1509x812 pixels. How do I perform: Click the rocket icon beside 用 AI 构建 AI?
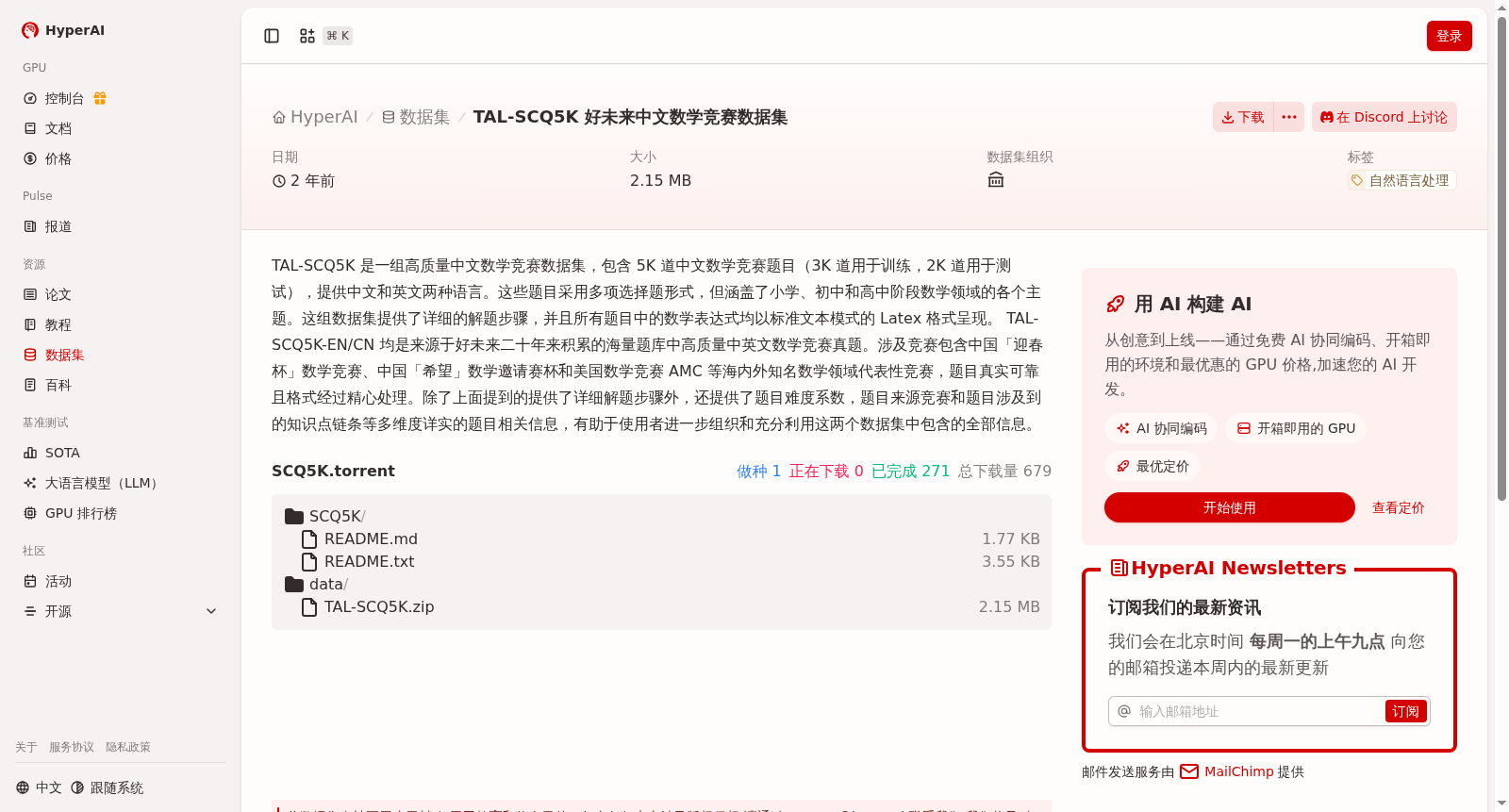[1115, 304]
